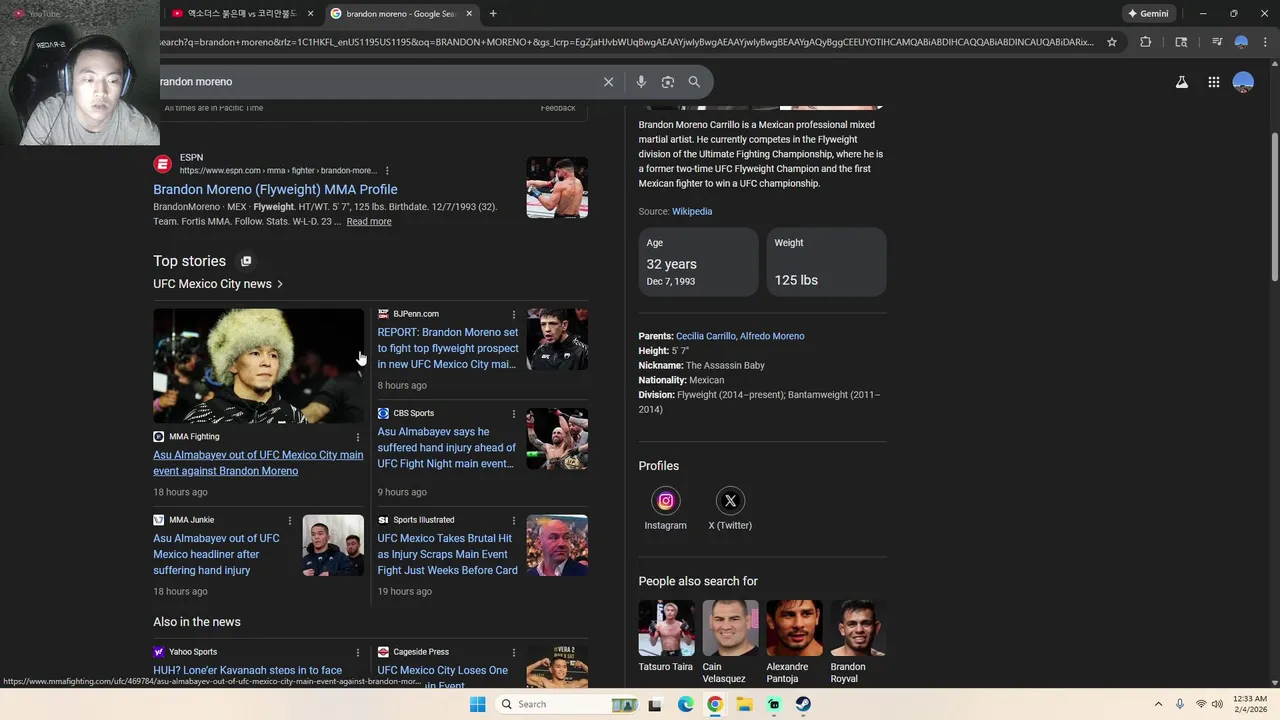
Task: Clear the search box with the X icon
Action: click(608, 82)
